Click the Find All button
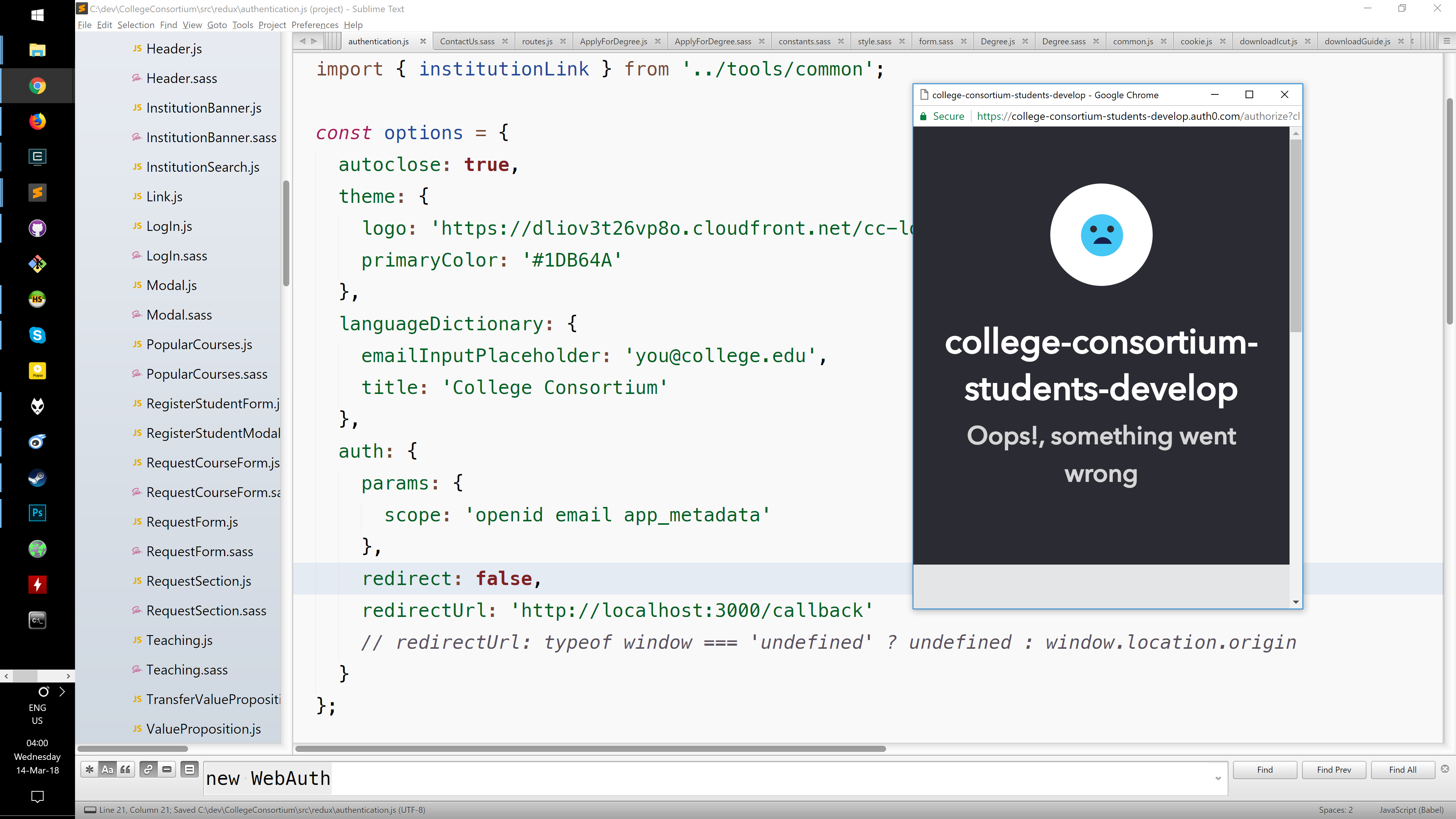This screenshot has width=1456, height=819. pyautogui.click(x=1403, y=770)
